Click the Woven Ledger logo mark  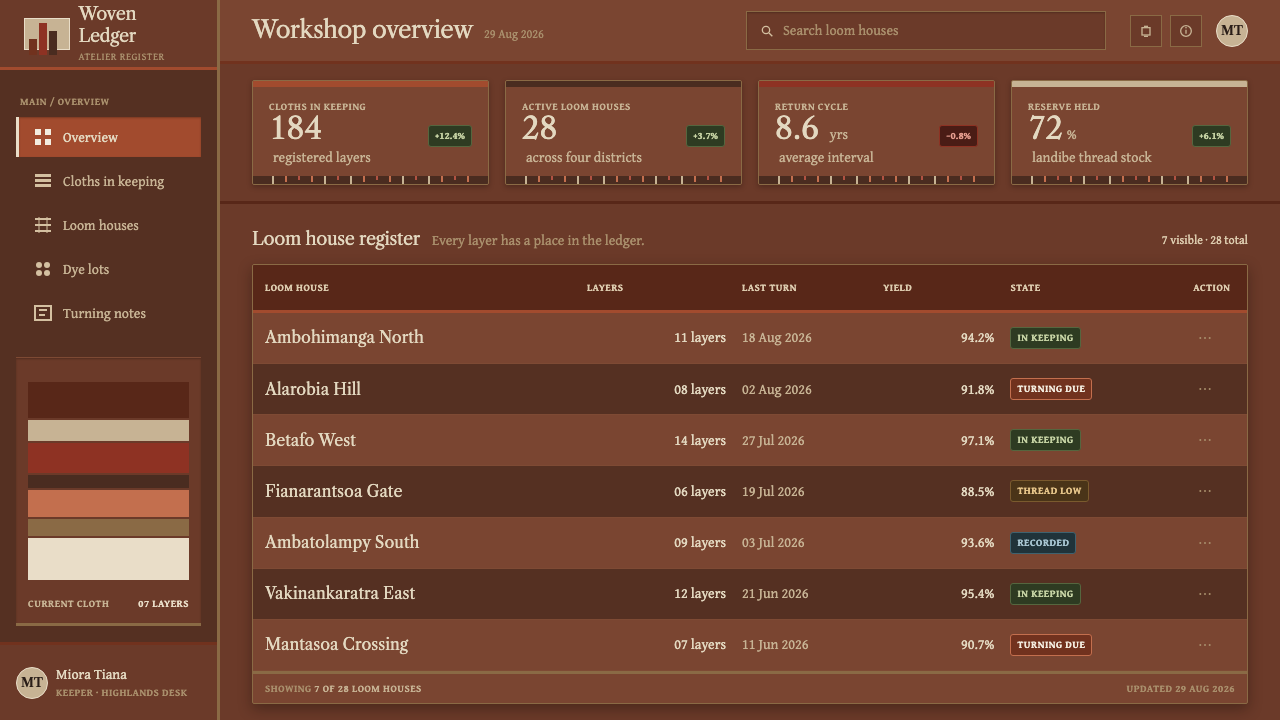pos(47,35)
